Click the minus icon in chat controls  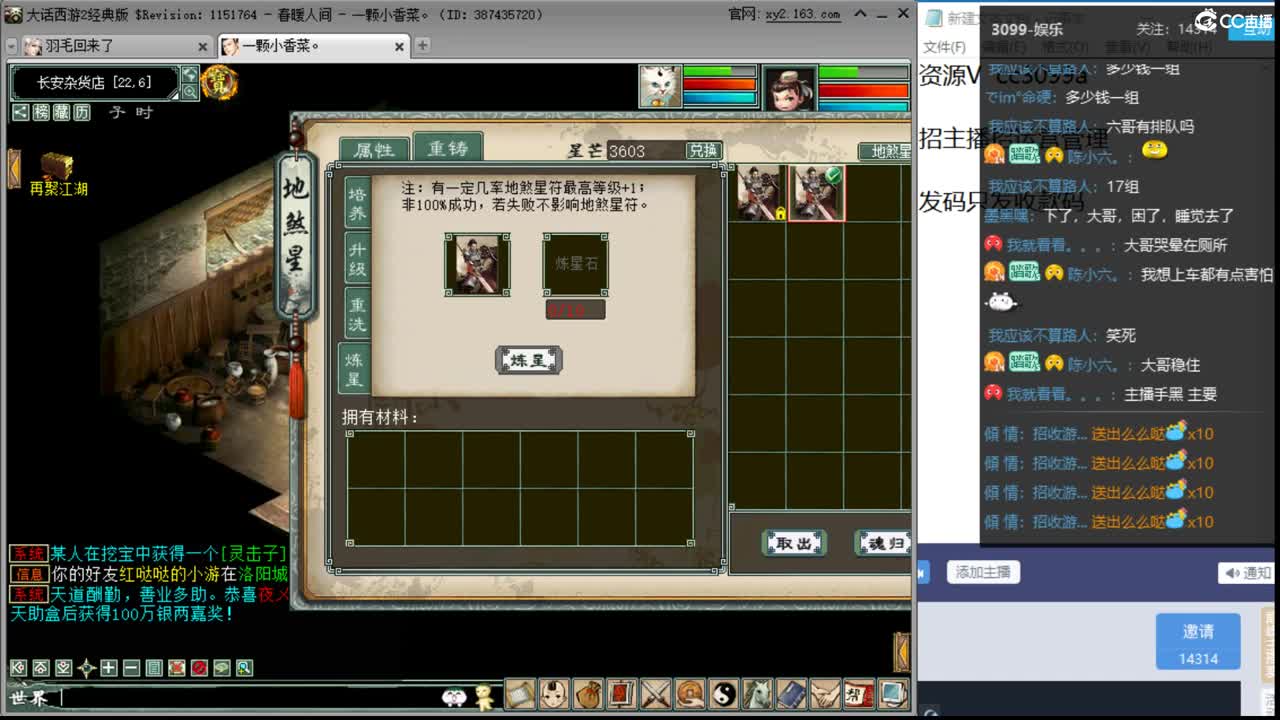[131, 668]
